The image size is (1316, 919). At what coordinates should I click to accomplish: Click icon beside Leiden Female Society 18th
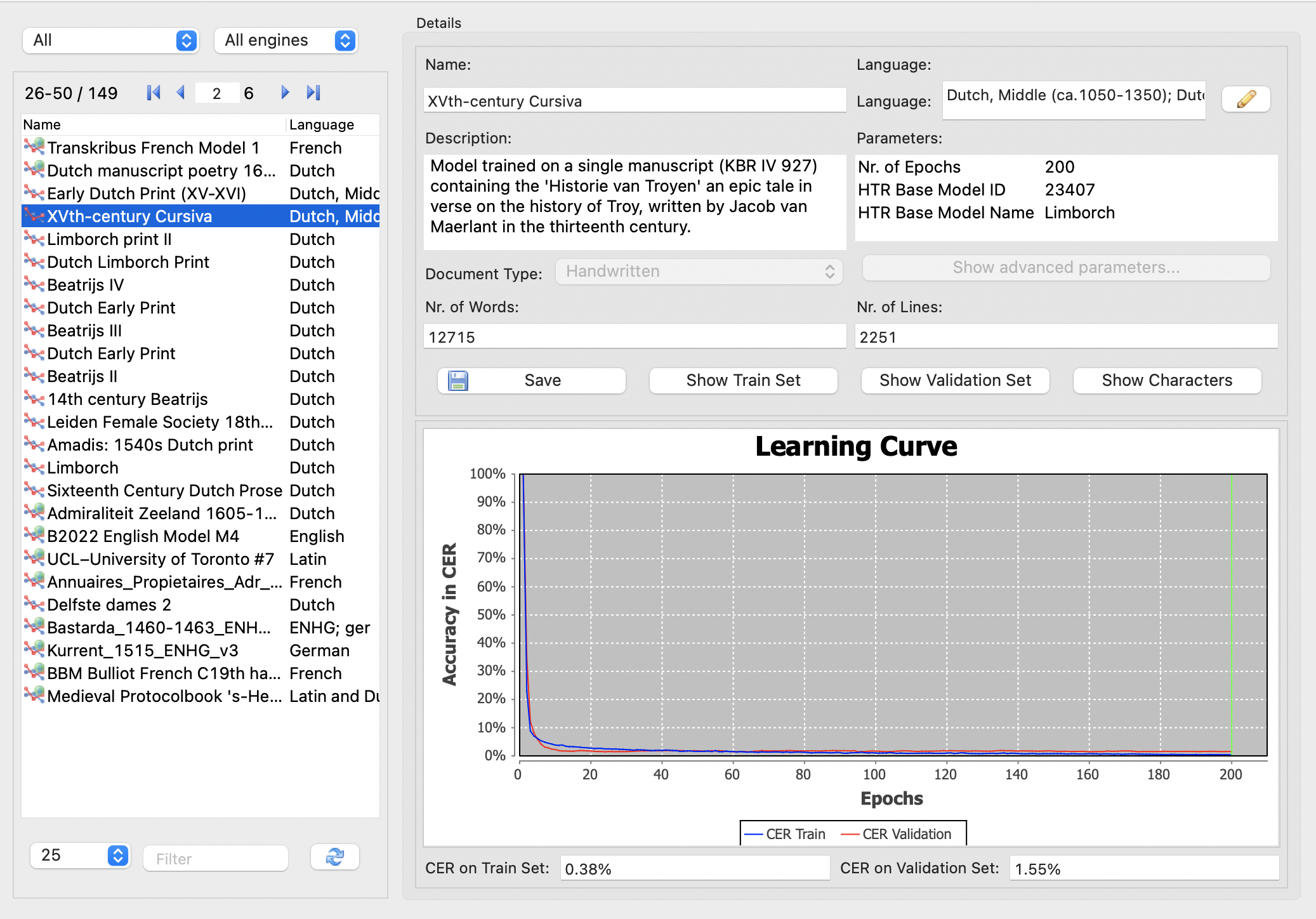[x=34, y=421]
